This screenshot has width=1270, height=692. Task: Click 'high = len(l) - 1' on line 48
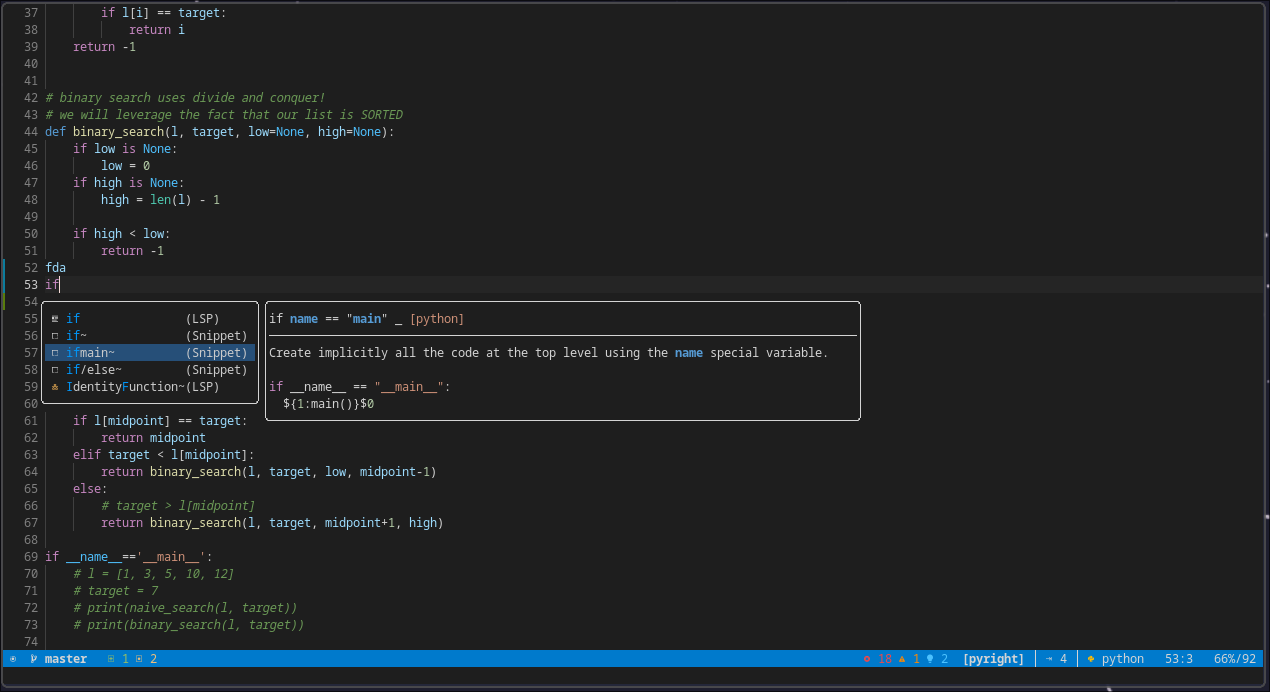tap(160, 200)
